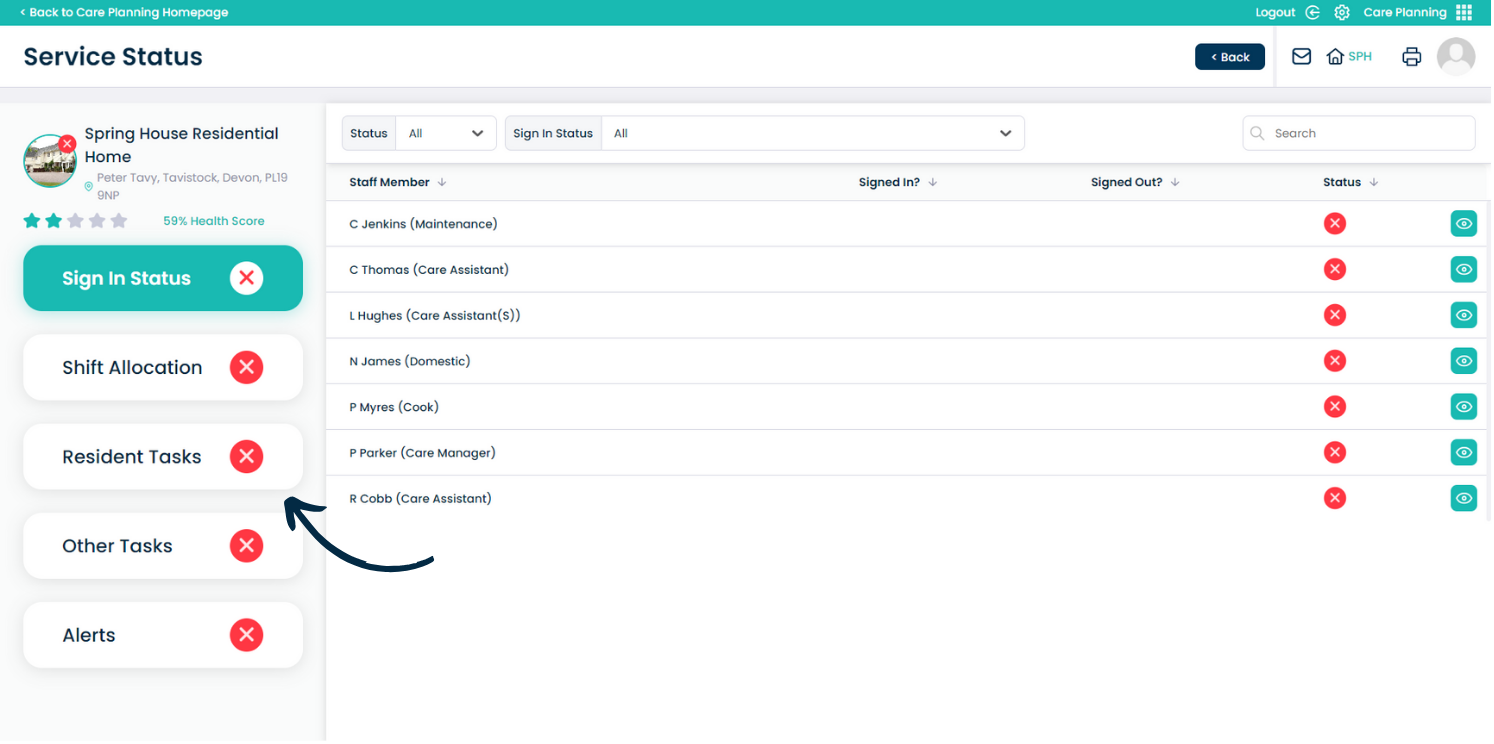Open the settings gear icon
Viewport: 1494px width, 744px height.
click(1342, 13)
